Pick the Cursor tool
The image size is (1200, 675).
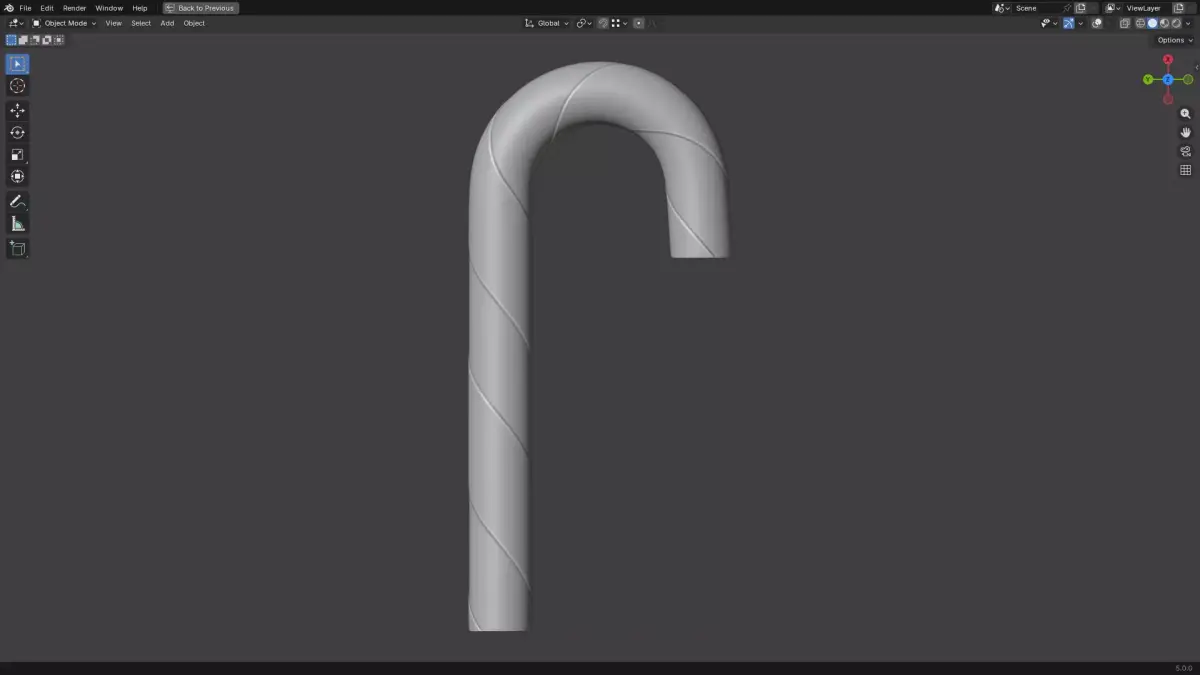click(x=17, y=86)
